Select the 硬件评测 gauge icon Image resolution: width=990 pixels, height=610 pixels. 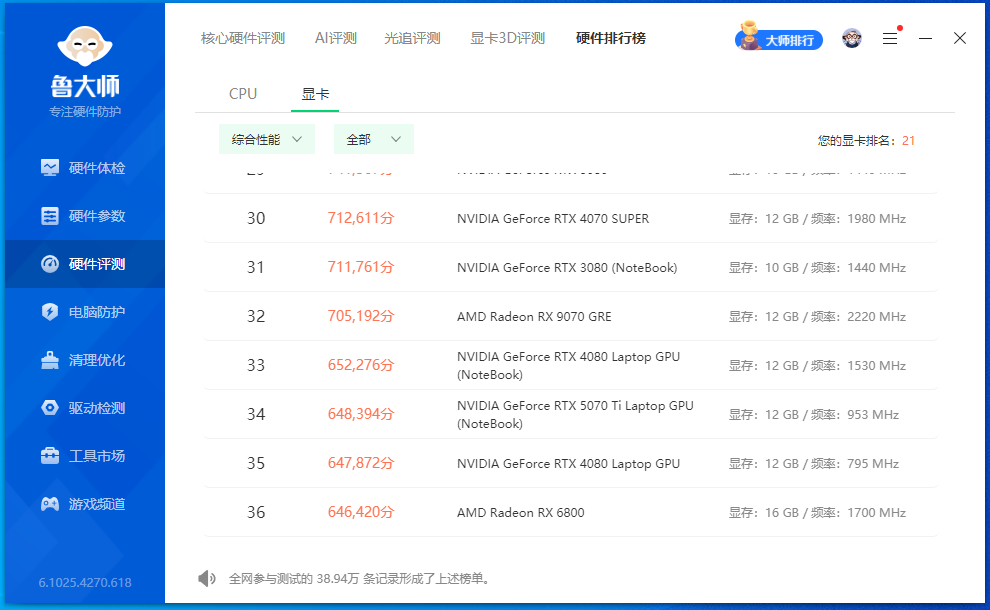[x=50, y=264]
